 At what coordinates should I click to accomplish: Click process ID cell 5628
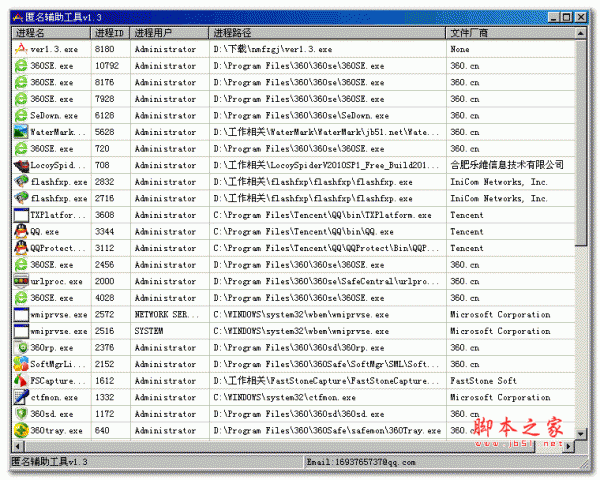point(104,132)
